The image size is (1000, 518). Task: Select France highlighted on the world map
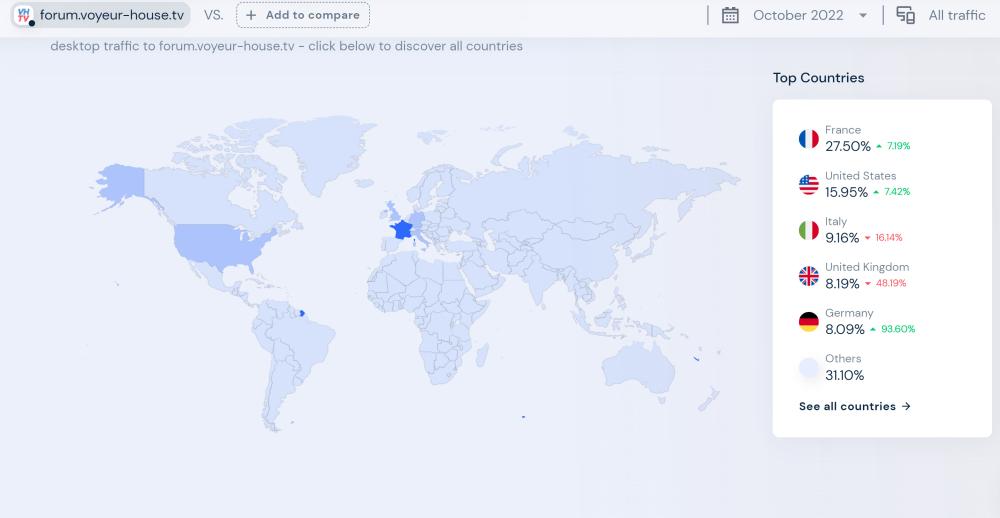pos(402,229)
